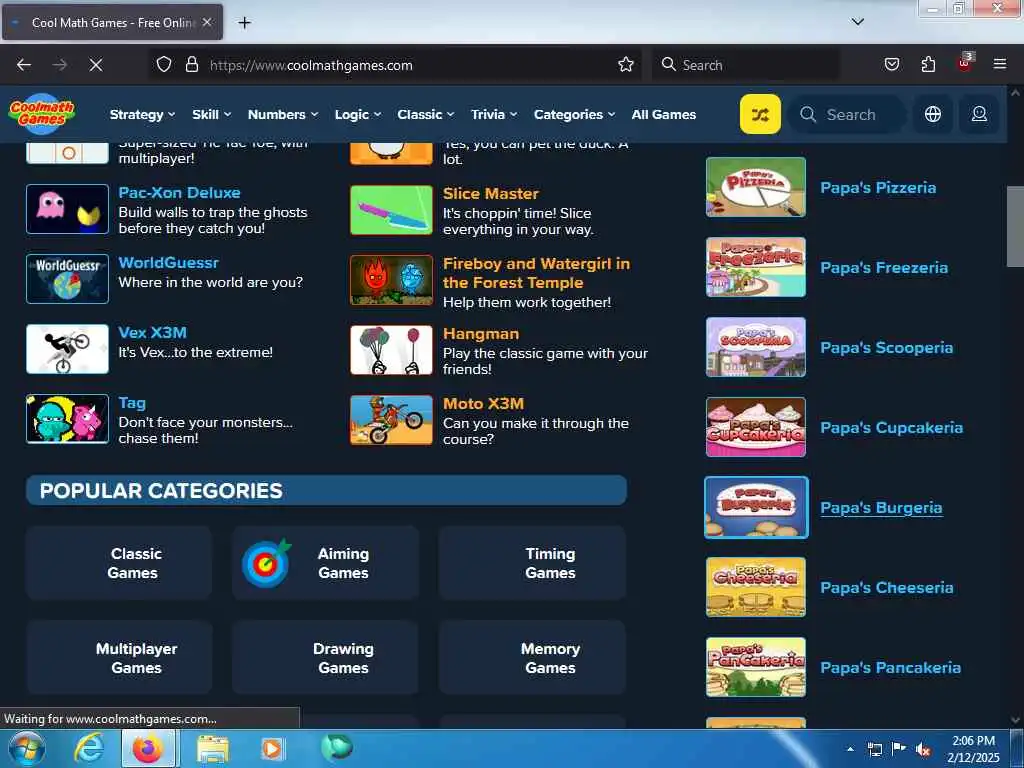Close the Cool Math Games tab

[x=206, y=22]
